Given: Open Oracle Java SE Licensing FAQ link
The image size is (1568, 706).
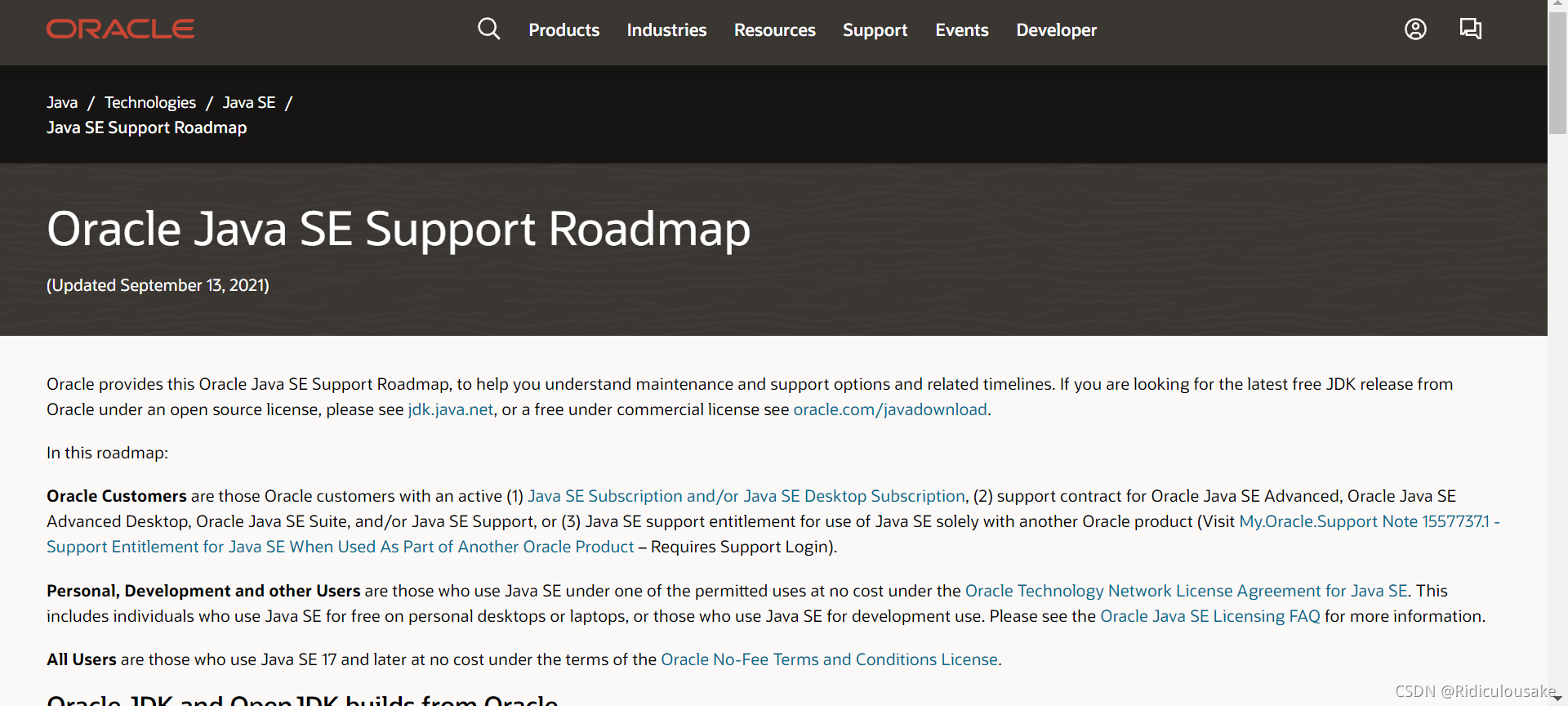Looking at the screenshot, I should [x=1210, y=616].
